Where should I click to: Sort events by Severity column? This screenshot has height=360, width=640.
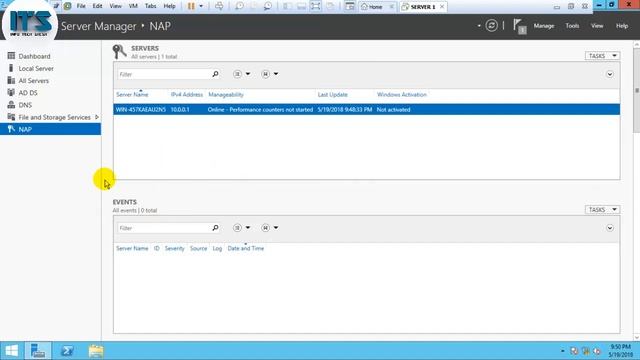[174, 249]
